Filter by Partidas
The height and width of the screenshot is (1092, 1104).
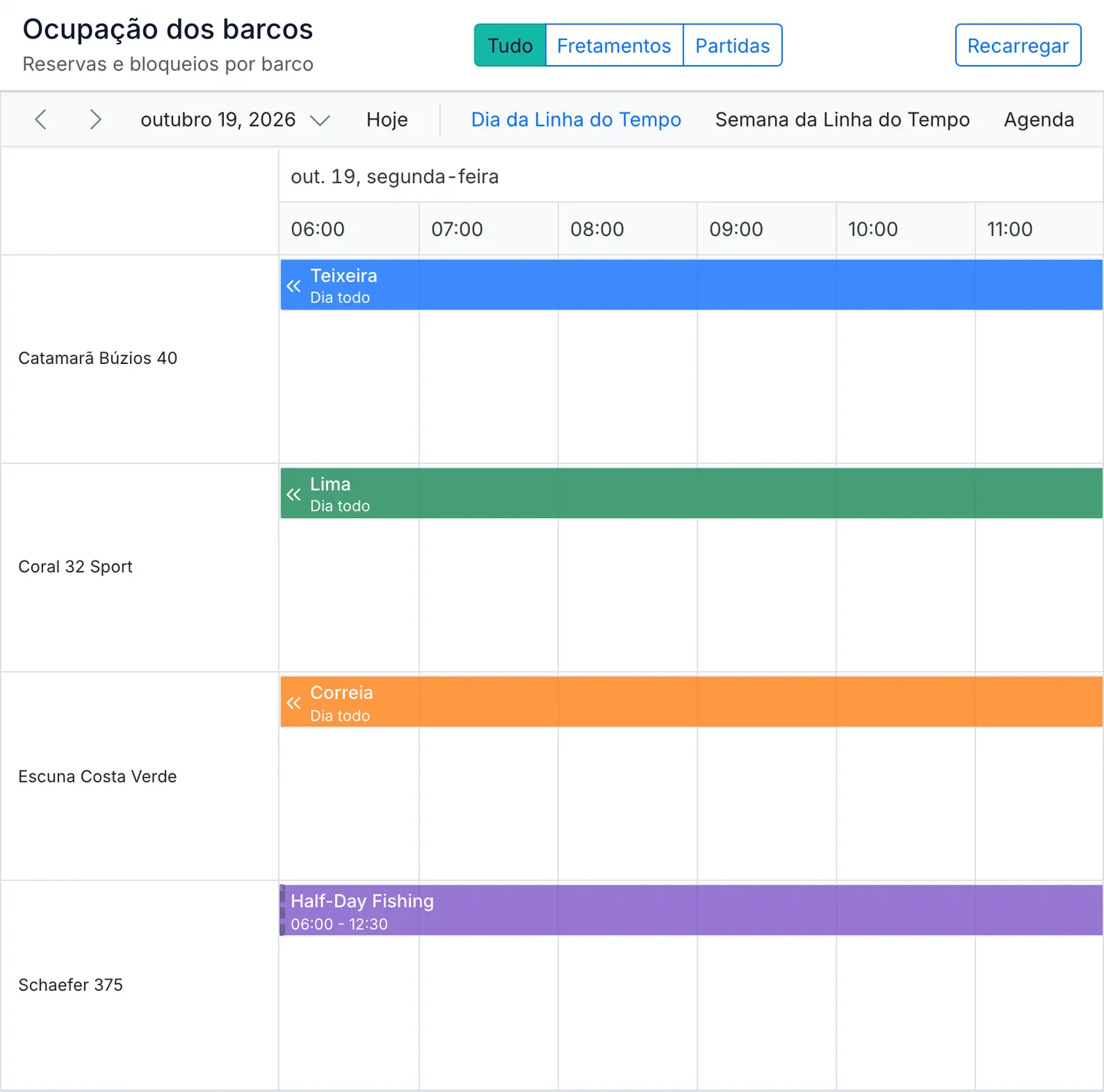(x=732, y=45)
